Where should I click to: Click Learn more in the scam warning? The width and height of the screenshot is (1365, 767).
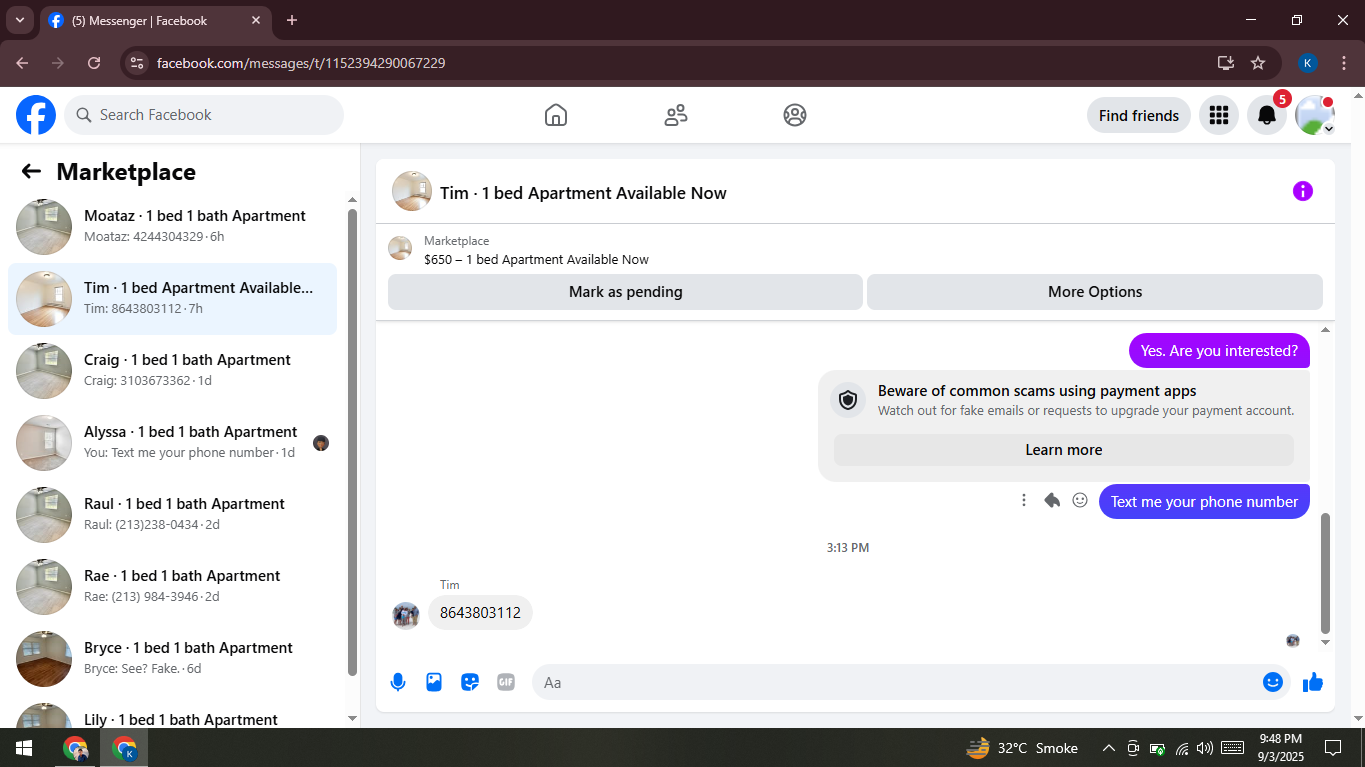coord(1064,450)
